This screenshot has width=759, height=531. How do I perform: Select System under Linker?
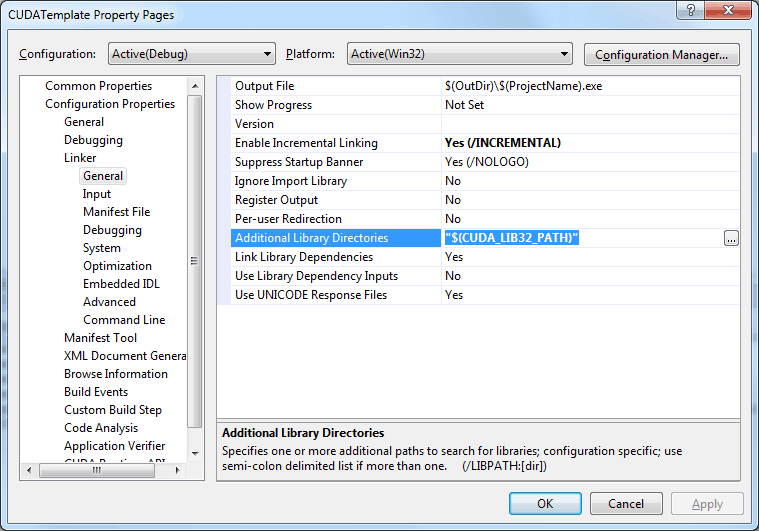[102, 248]
